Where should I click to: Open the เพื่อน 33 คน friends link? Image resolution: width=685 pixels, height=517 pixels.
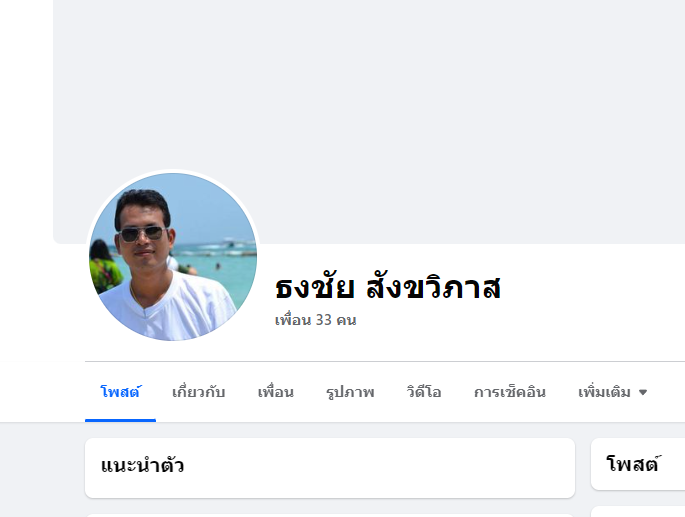pyautogui.click(x=315, y=320)
